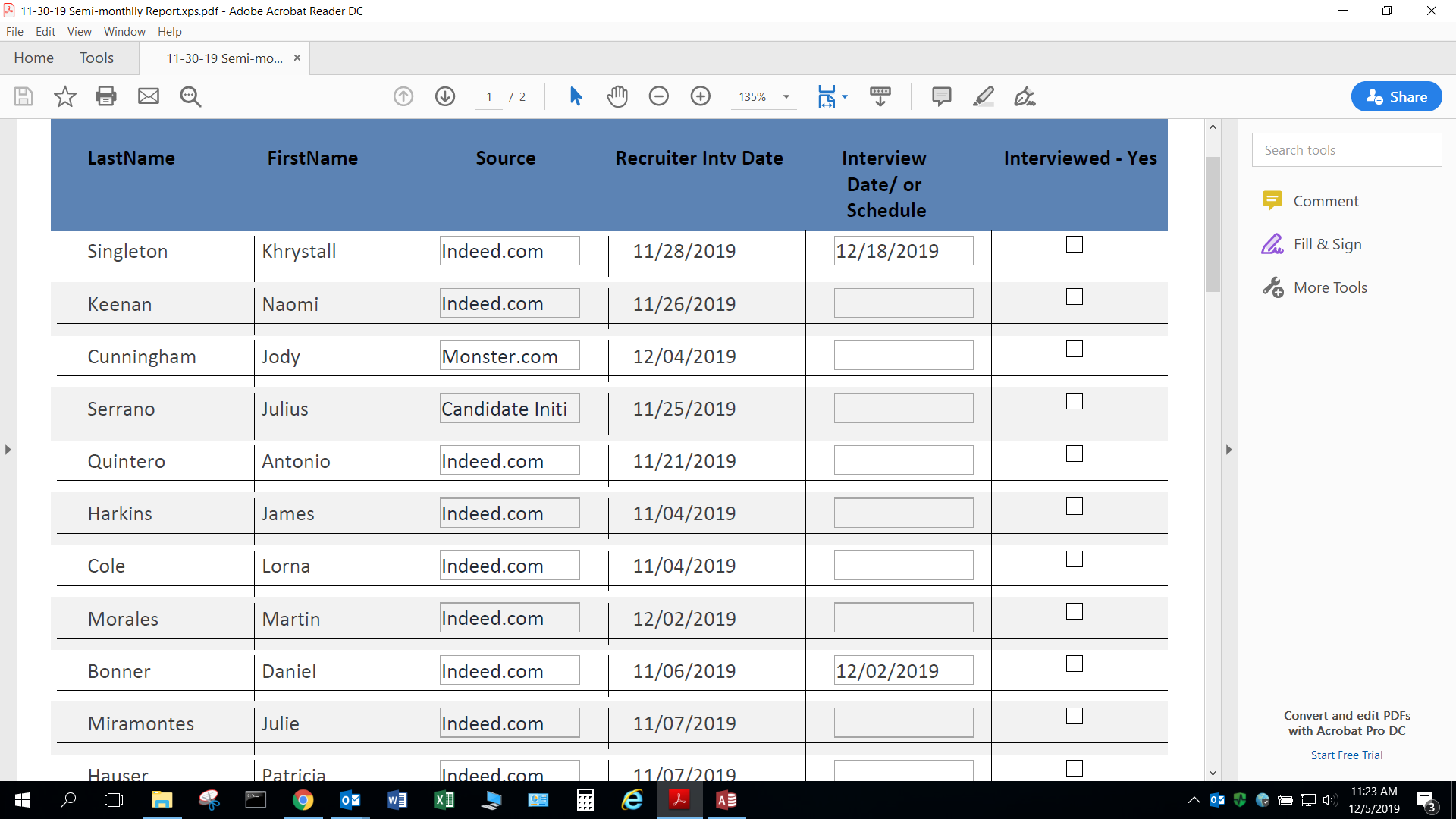Tick Interviewed box for Serrano

coord(1075,401)
